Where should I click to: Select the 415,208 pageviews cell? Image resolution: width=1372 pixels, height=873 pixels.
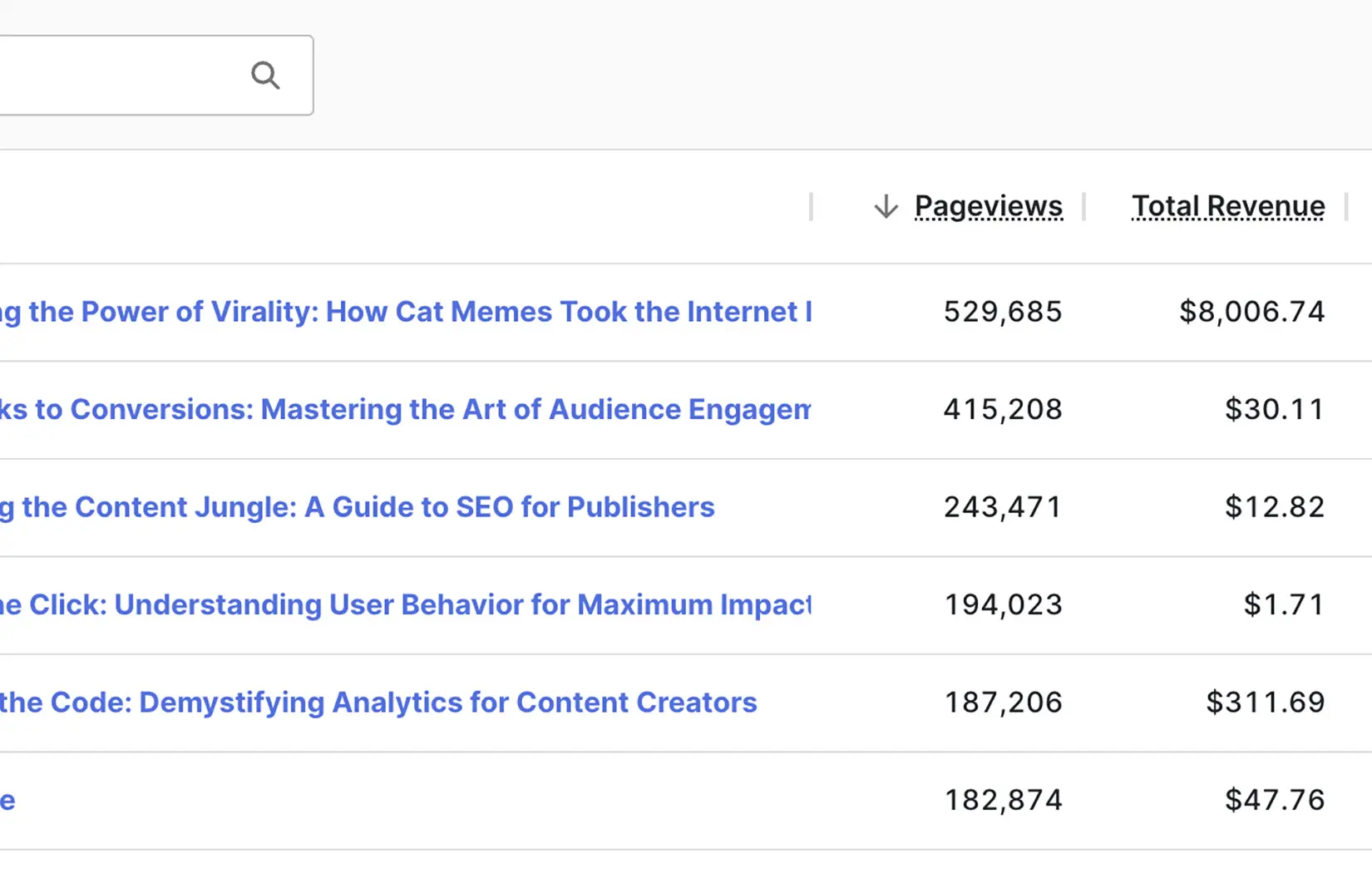tap(1002, 409)
